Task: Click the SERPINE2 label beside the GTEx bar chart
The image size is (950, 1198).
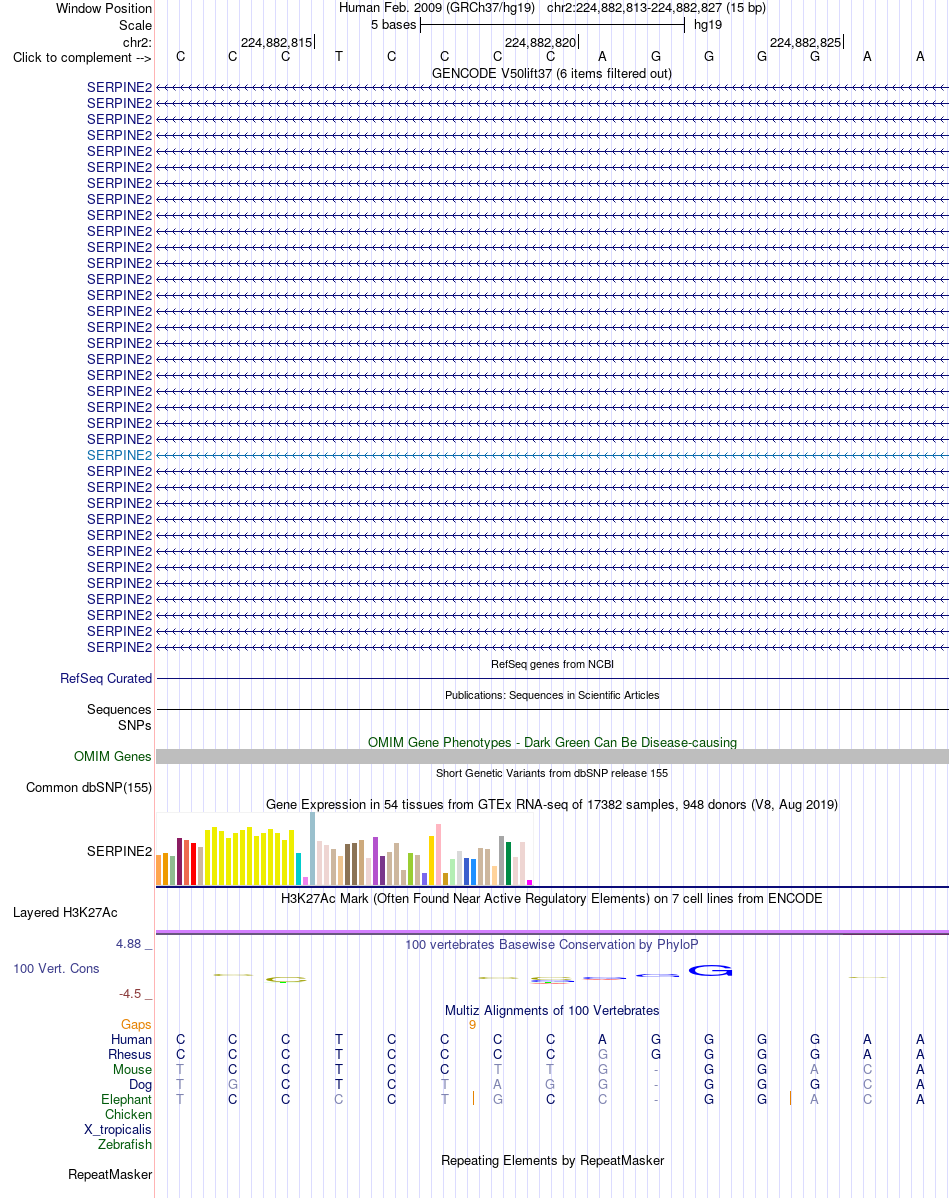Action: (119, 851)
